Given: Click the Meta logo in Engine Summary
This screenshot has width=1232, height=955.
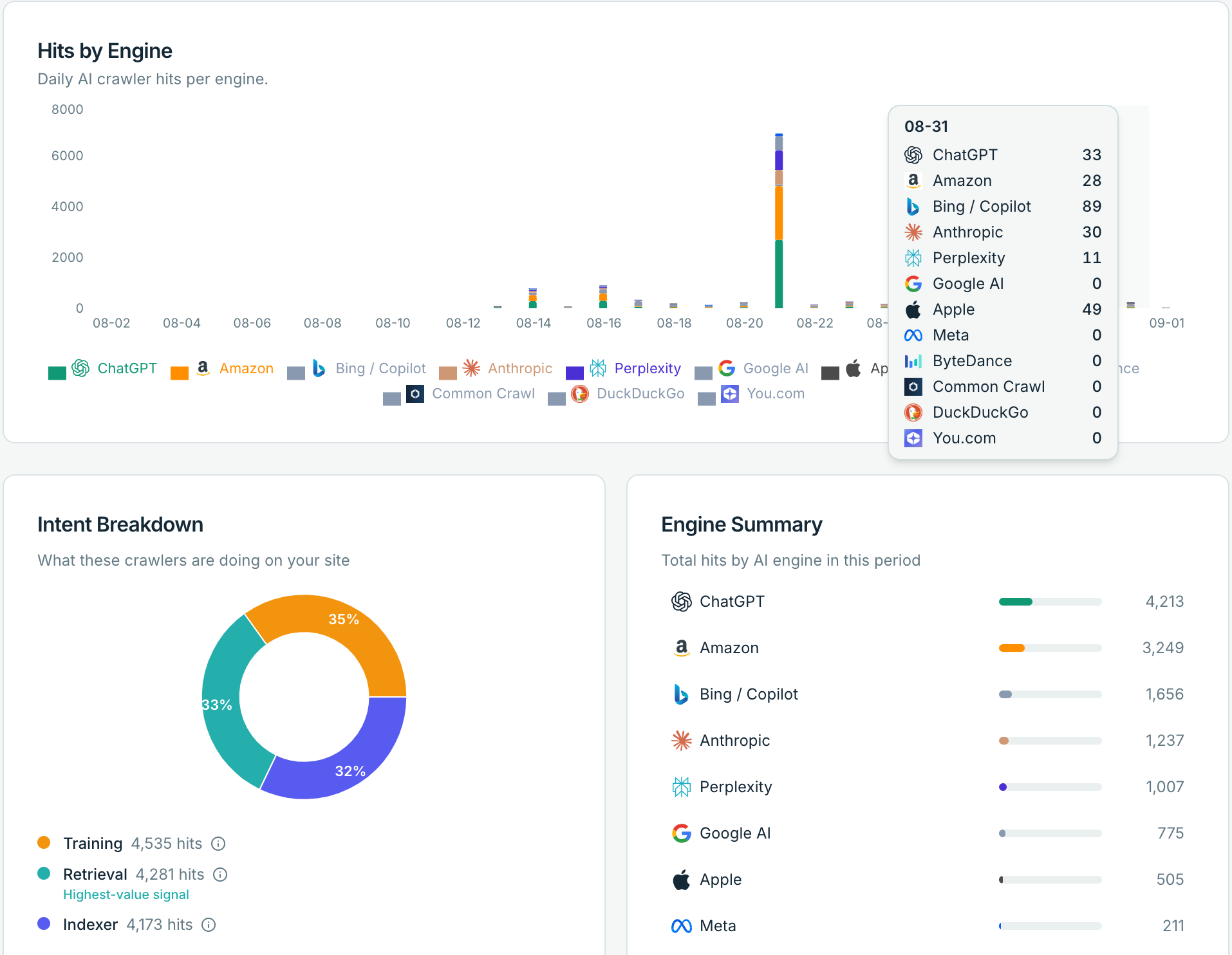Looking at the screenshot, I should click(682, 926).
